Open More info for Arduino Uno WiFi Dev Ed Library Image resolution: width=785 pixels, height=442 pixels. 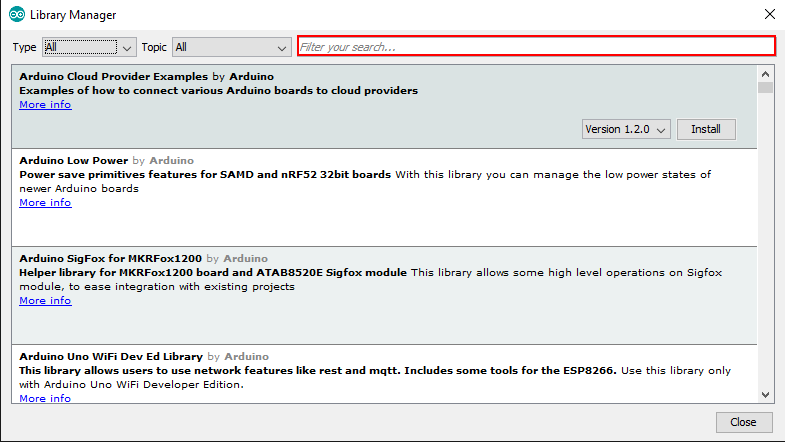pos(45,398)
